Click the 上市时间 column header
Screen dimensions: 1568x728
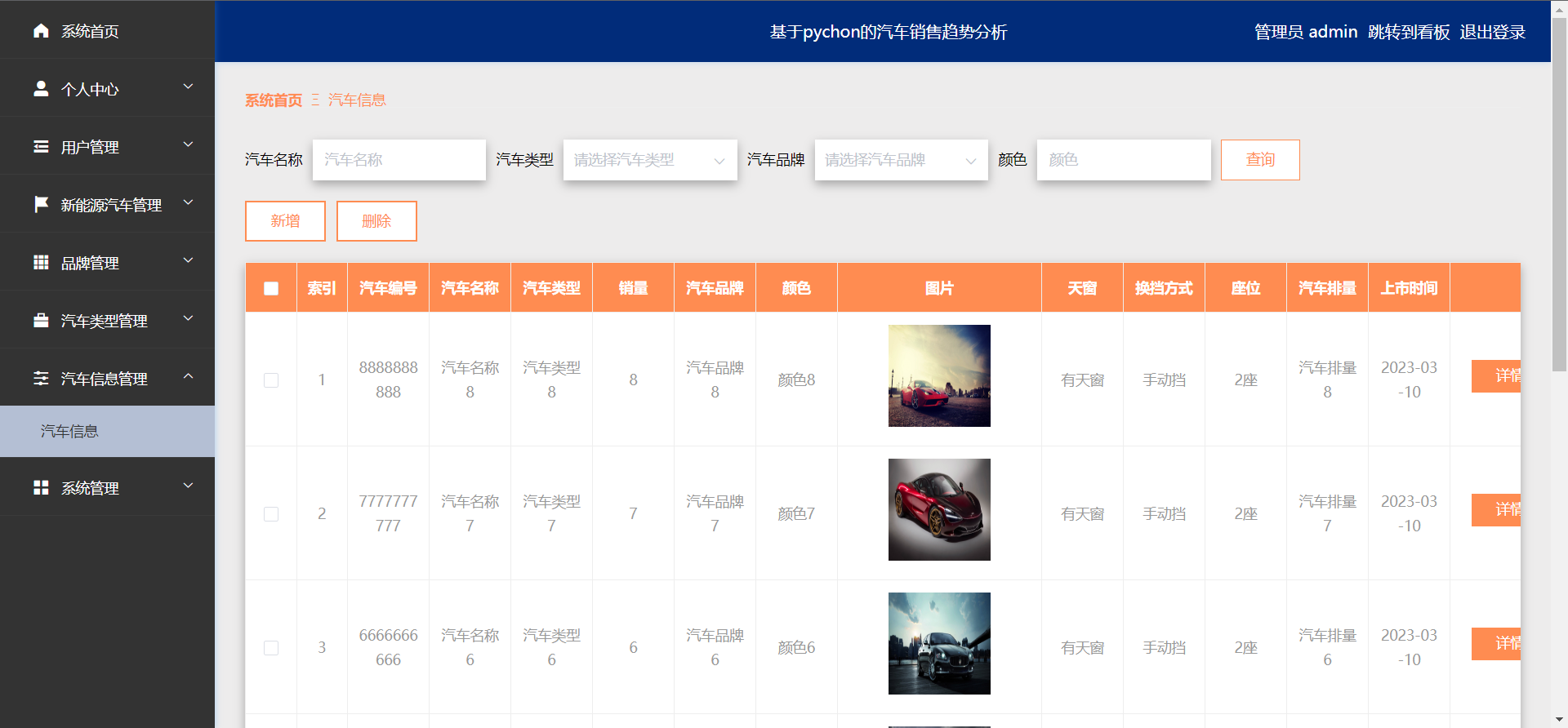click(1409, 288)
